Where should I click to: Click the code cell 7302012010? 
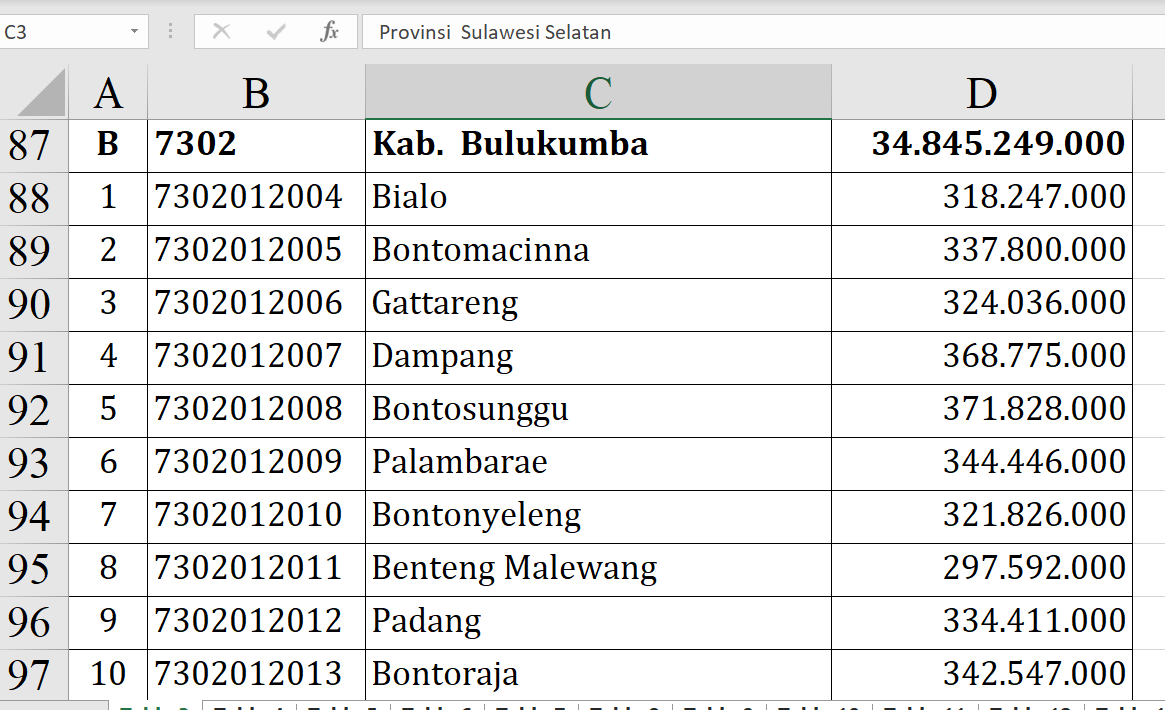[256, 515]
